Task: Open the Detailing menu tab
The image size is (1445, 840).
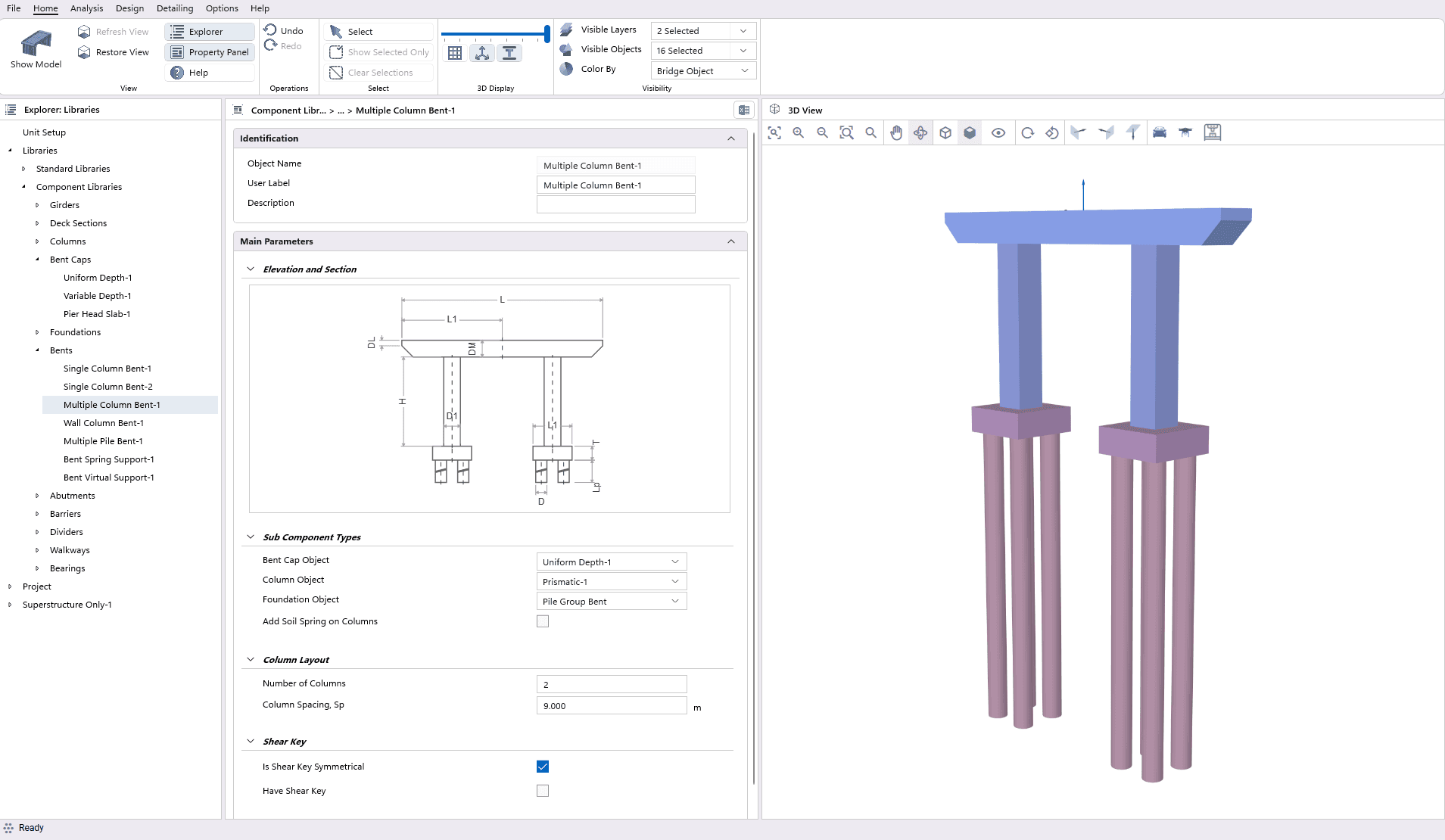Action: pyautogui.click(x=175, y=8)
